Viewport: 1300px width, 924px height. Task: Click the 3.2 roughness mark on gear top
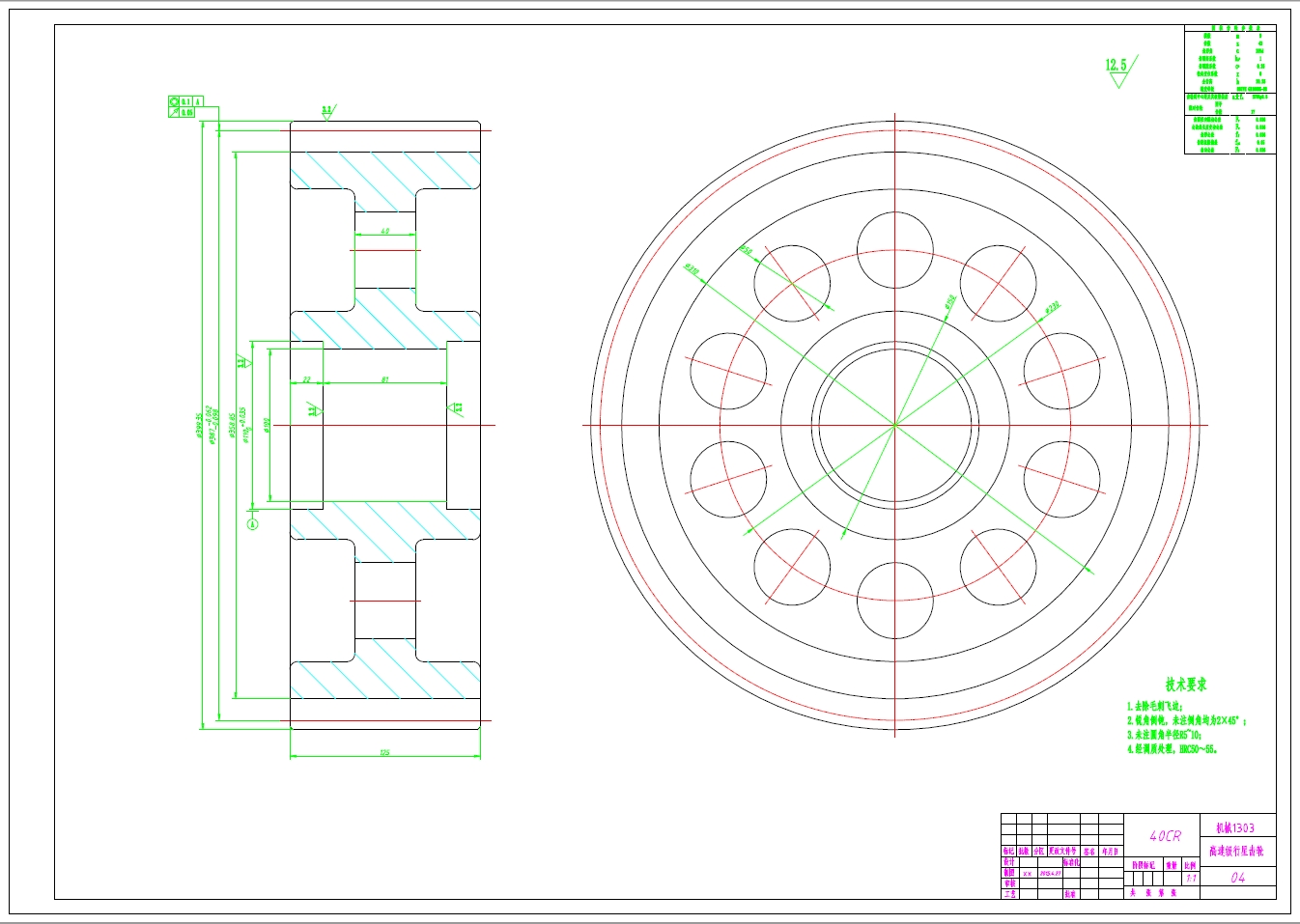pyautogui.click(x=325, y=109)
